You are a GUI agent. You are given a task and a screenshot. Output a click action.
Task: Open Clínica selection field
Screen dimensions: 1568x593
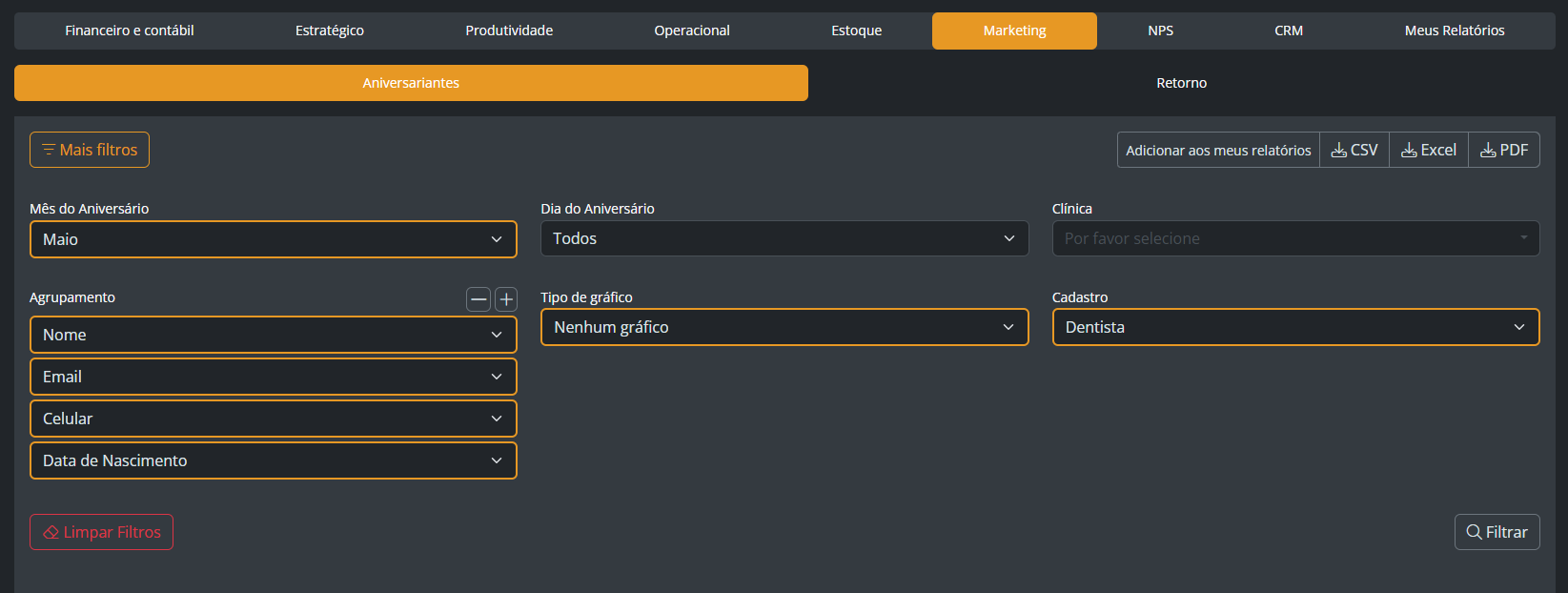click(1295, 238)
